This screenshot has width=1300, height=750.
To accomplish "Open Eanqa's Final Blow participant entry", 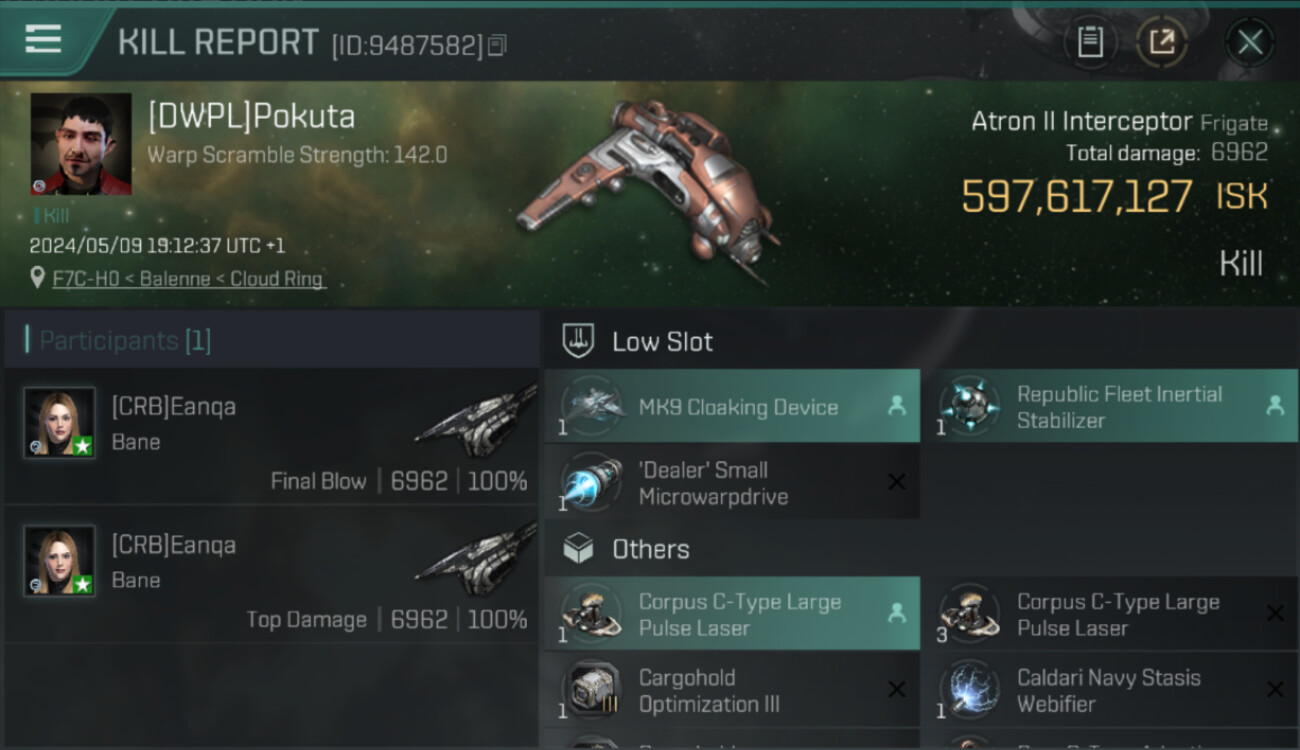I will [272, 436].
